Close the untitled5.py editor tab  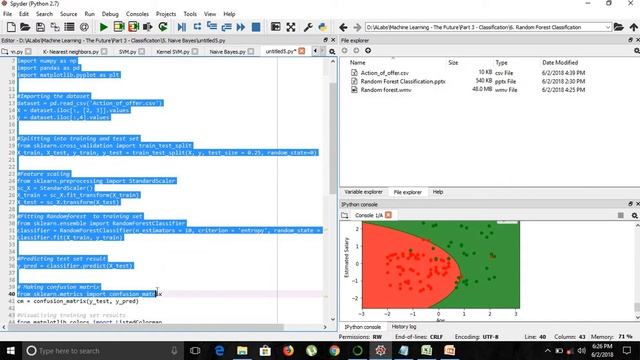click(302, 51)
